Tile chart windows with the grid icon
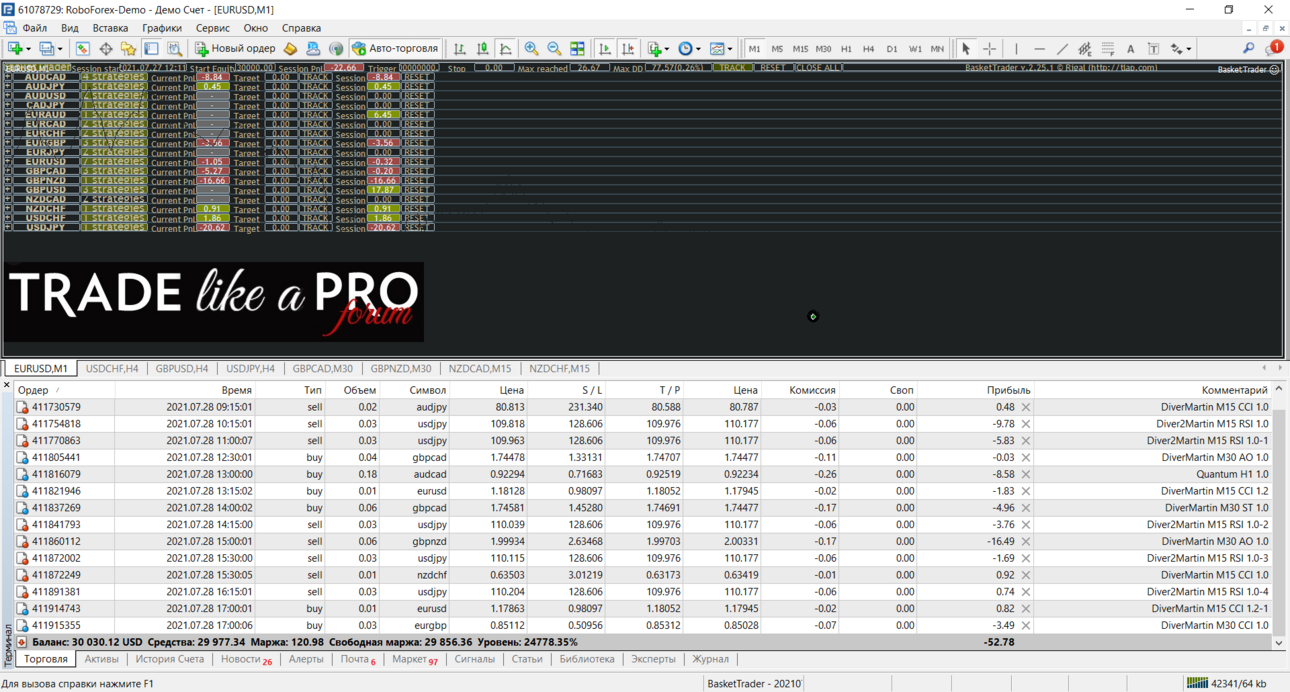 (577, 48)
